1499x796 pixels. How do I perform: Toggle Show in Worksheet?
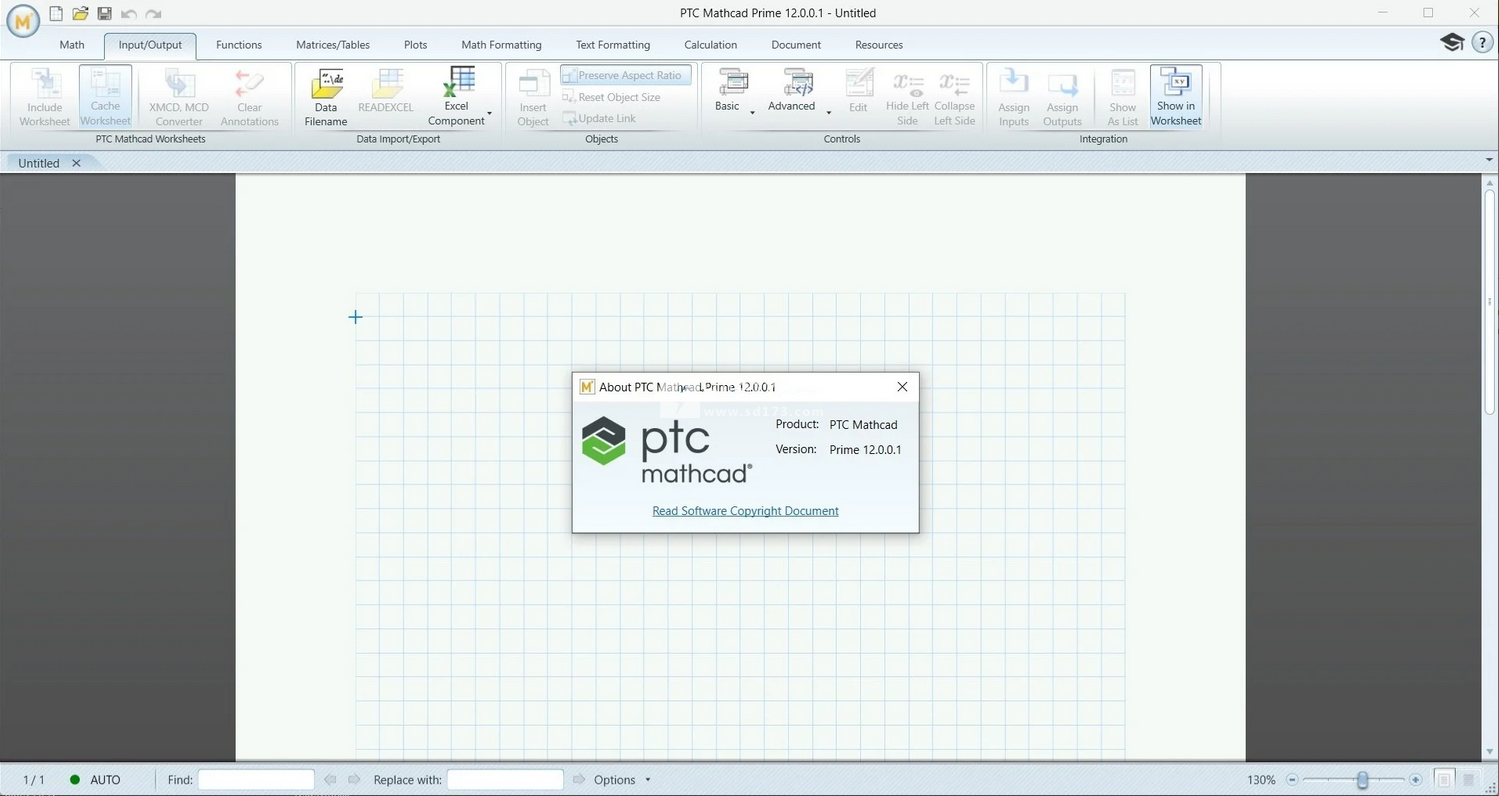point(1176,97)
